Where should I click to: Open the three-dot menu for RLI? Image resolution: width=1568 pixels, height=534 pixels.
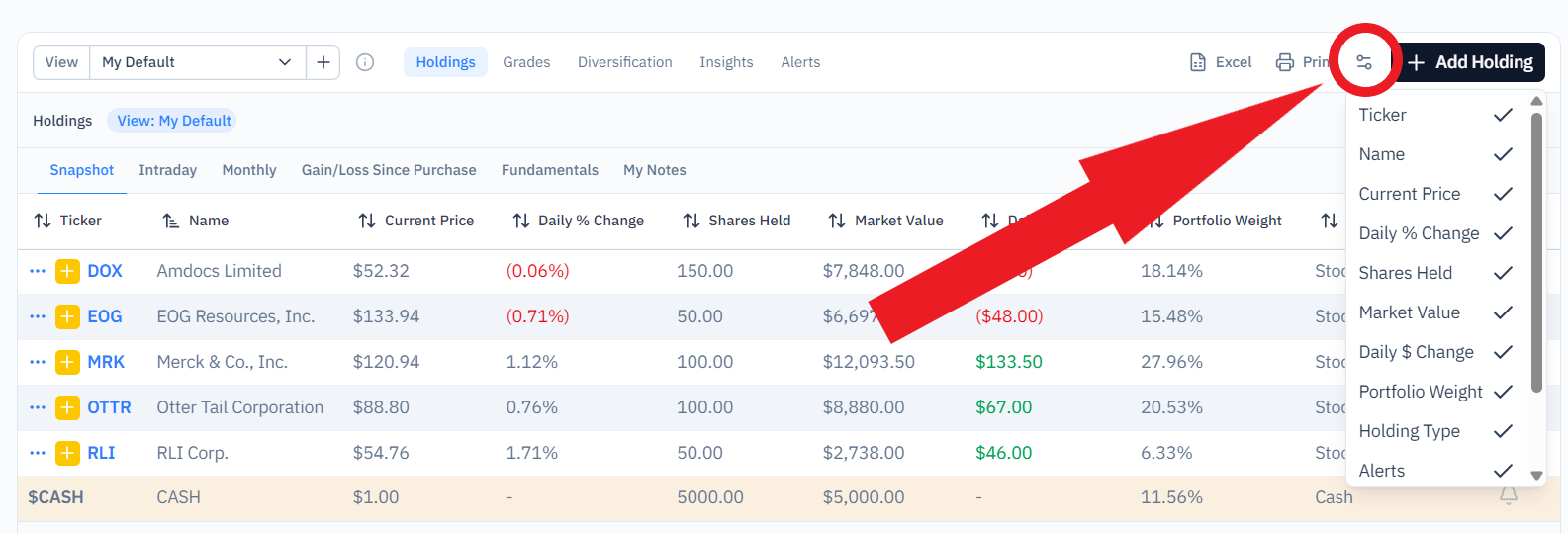pos(38,453)
